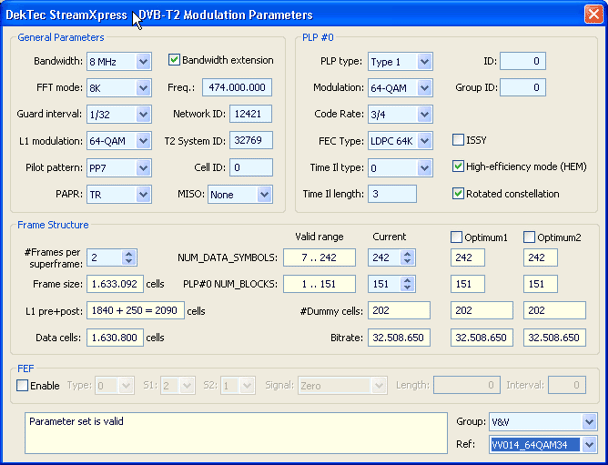This screenshot has width=608, height=465.
Task: Click the Frame size field 1.633.092
Action: tap(115, 284)
